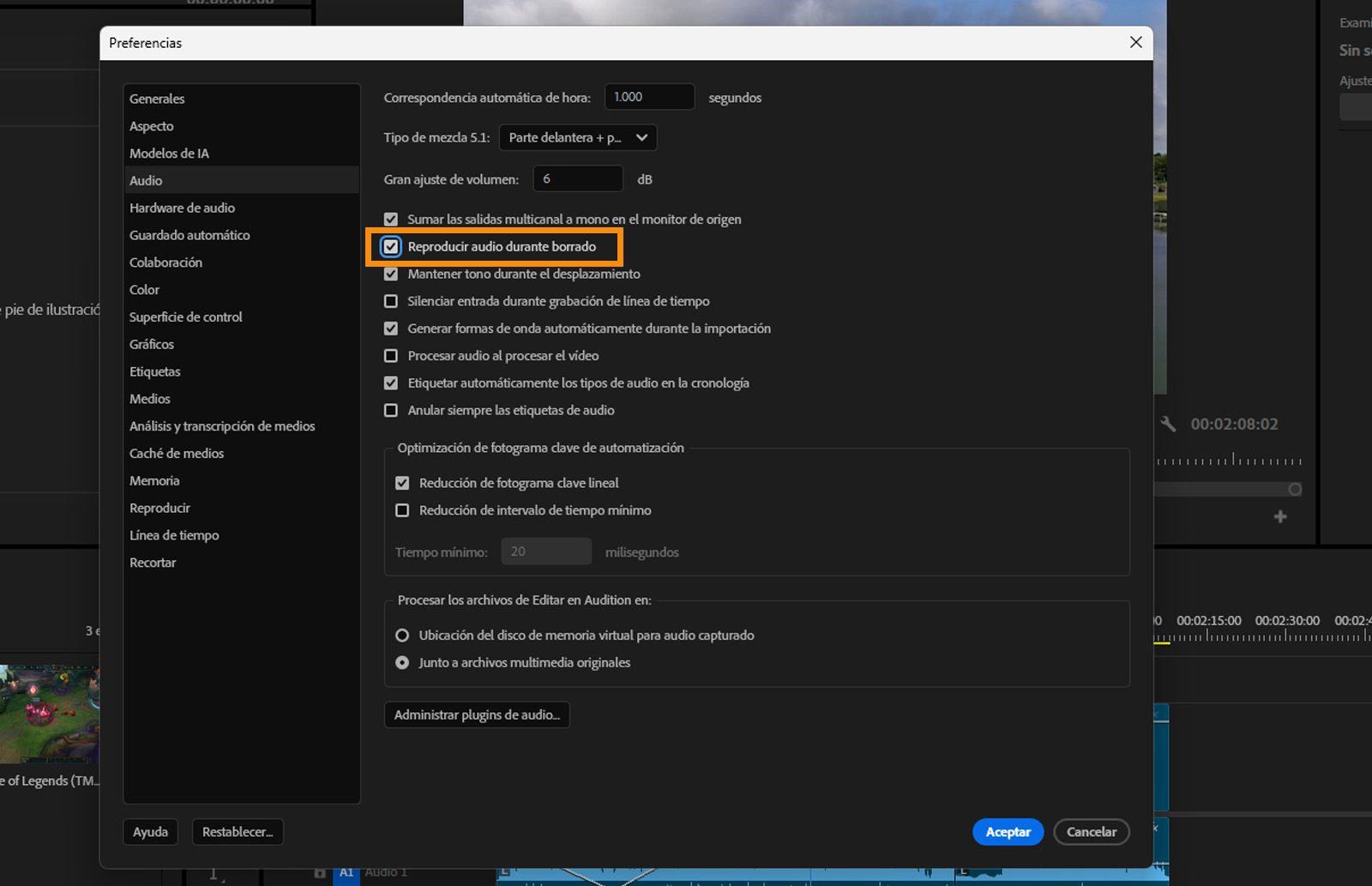Open the 'Caché de medios' preferences category
The height and width of the screenshot is (886, 1372).
point(177,453)
